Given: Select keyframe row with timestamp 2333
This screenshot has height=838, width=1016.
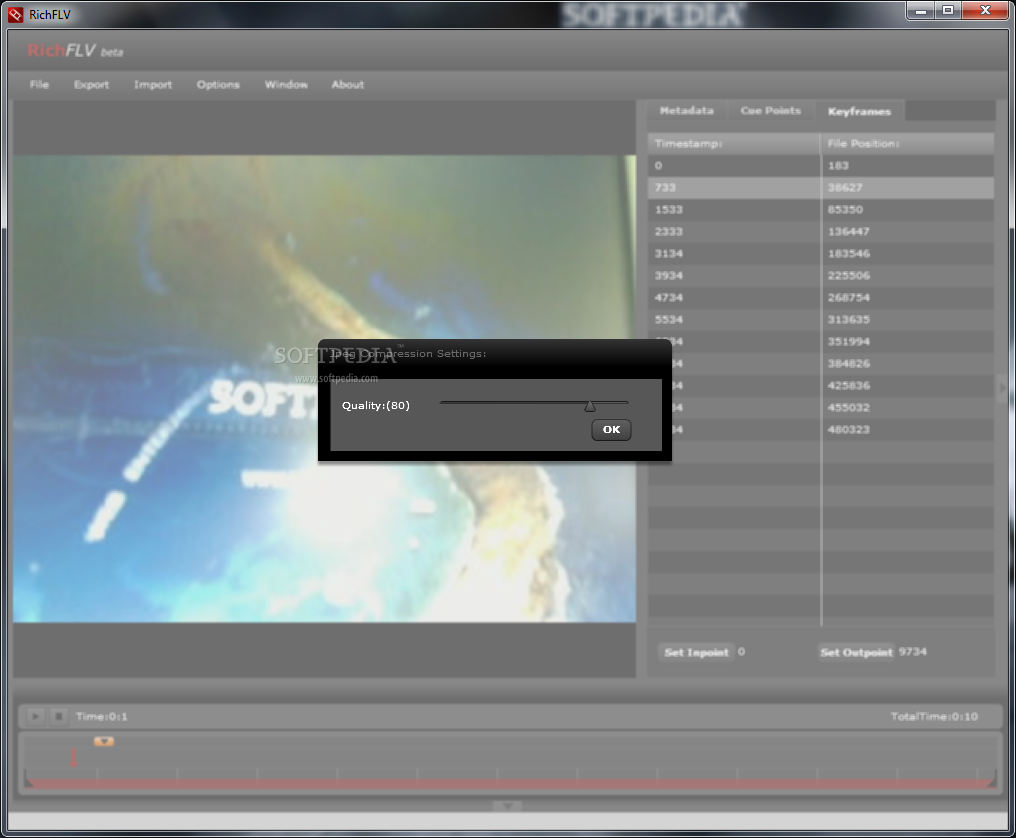Looking at the screenshot, I should (820, 231).
